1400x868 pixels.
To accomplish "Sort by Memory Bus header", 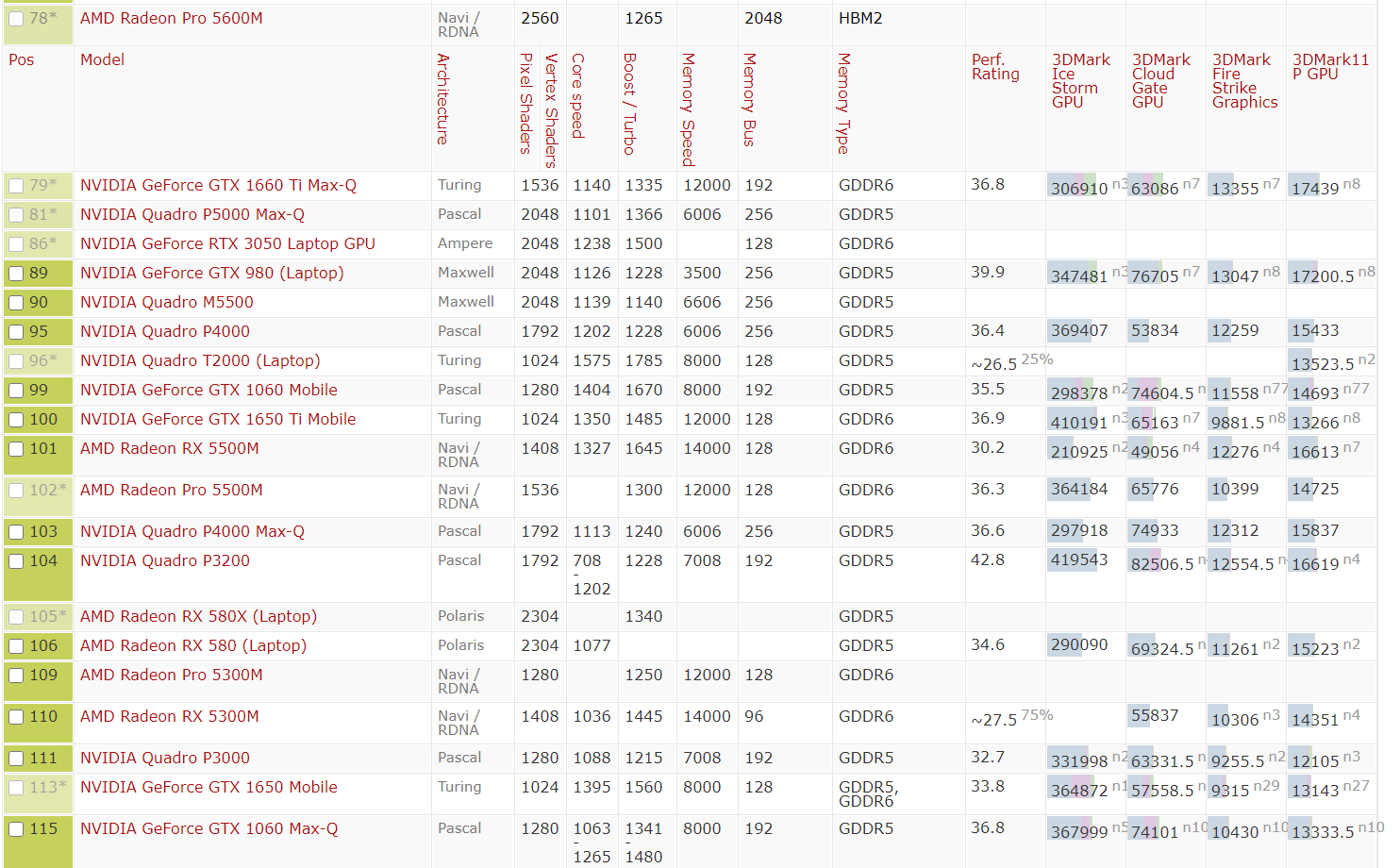I will point(749,99).
